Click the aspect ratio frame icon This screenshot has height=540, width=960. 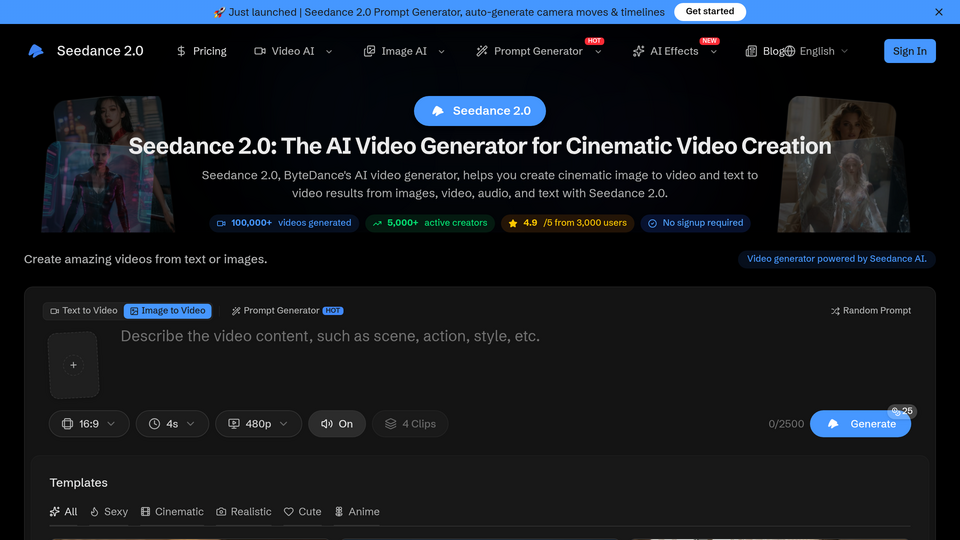(x=67, y=424)
